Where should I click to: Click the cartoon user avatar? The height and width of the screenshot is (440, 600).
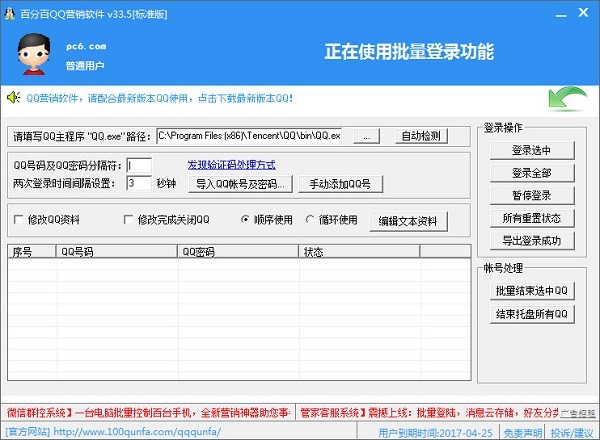(x=34, y=54)
